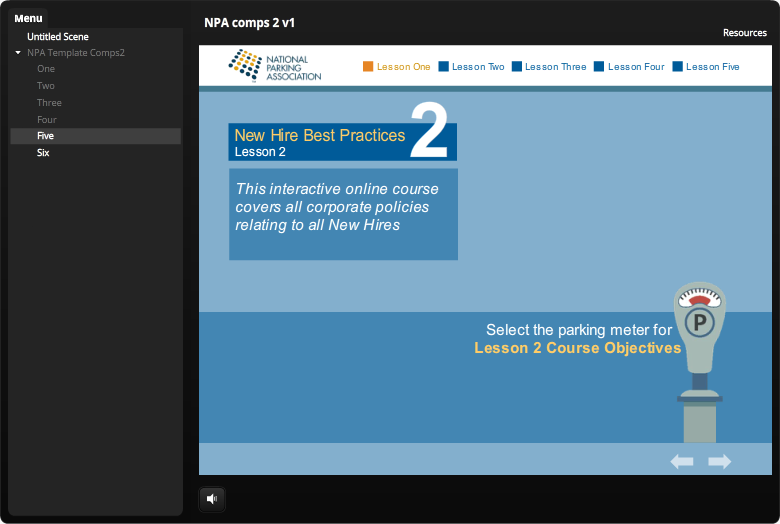Click the blue square beside Lesson Two

443,67
